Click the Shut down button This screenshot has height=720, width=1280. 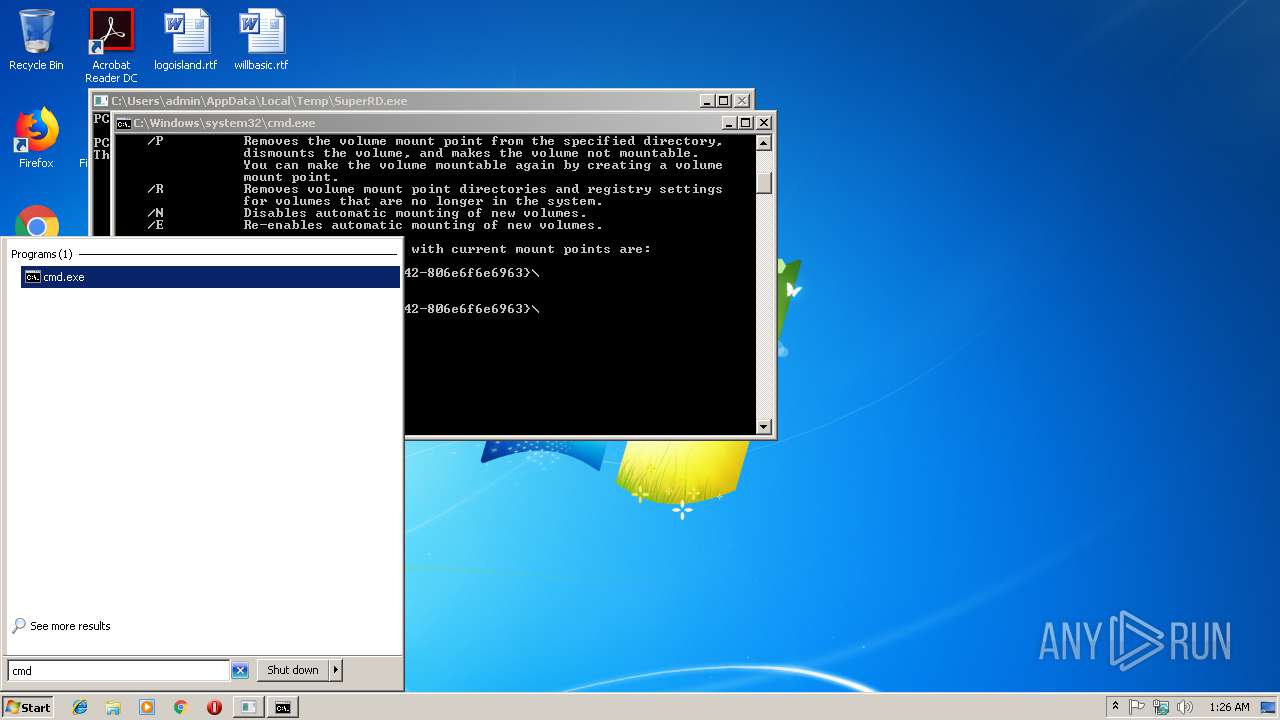[x=293, y=670]
